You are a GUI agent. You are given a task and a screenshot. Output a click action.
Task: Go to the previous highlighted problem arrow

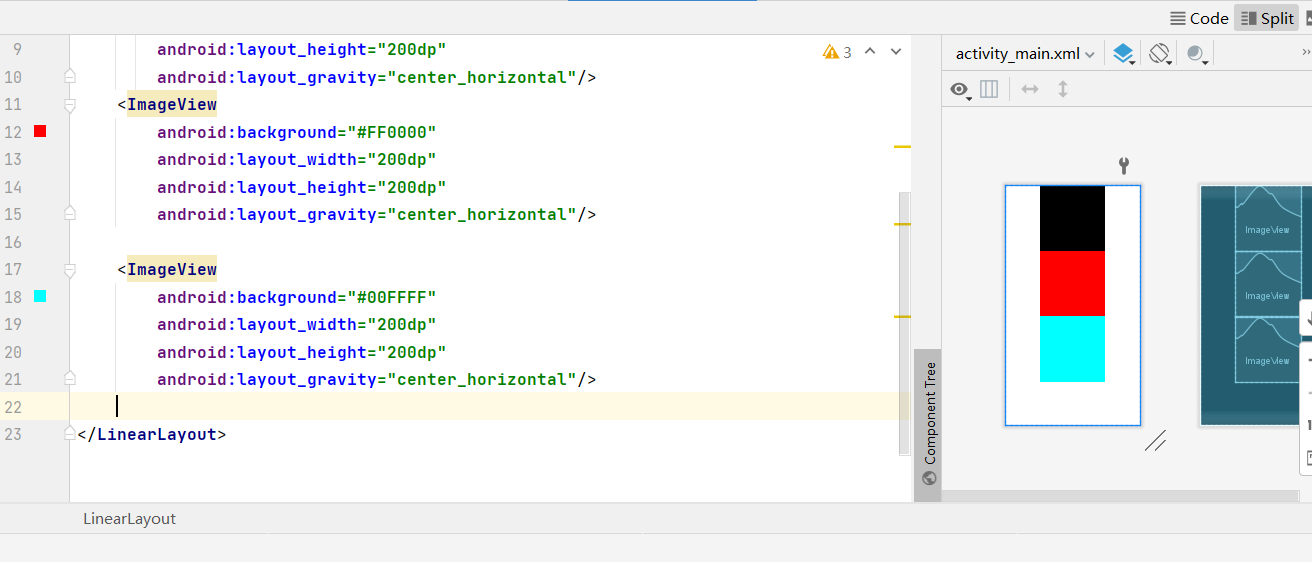[869, 51]
